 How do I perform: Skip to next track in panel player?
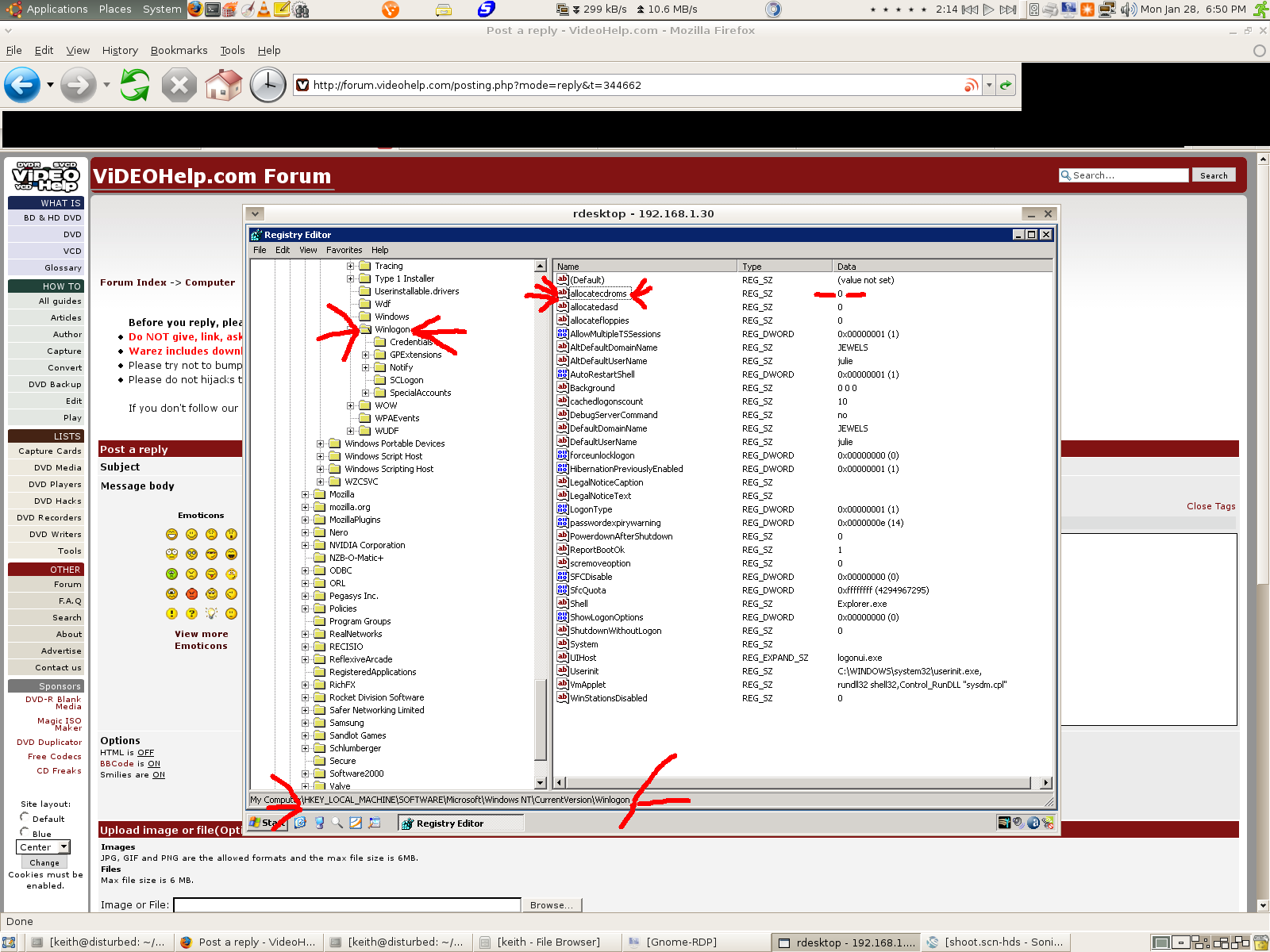click(1007, 10)
